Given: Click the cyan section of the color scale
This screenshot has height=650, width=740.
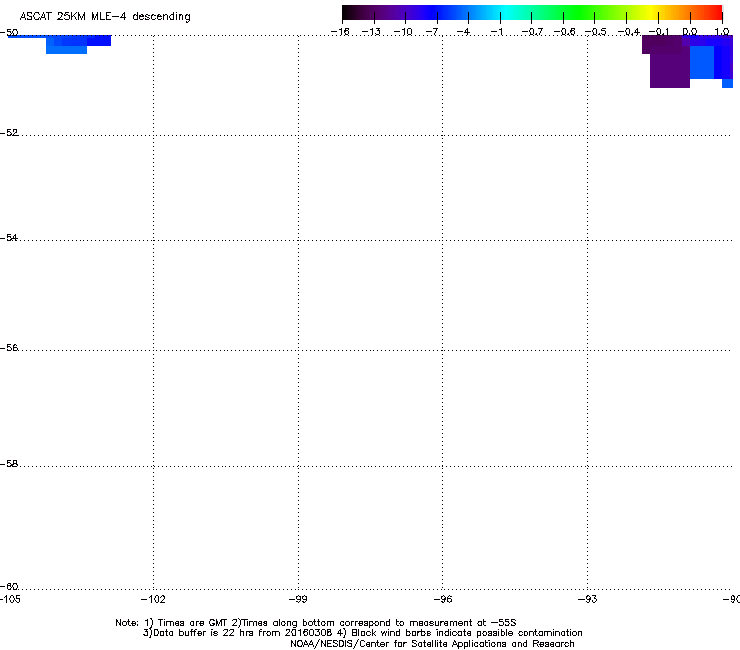Looking at the screenshot, I should [505, 12].
